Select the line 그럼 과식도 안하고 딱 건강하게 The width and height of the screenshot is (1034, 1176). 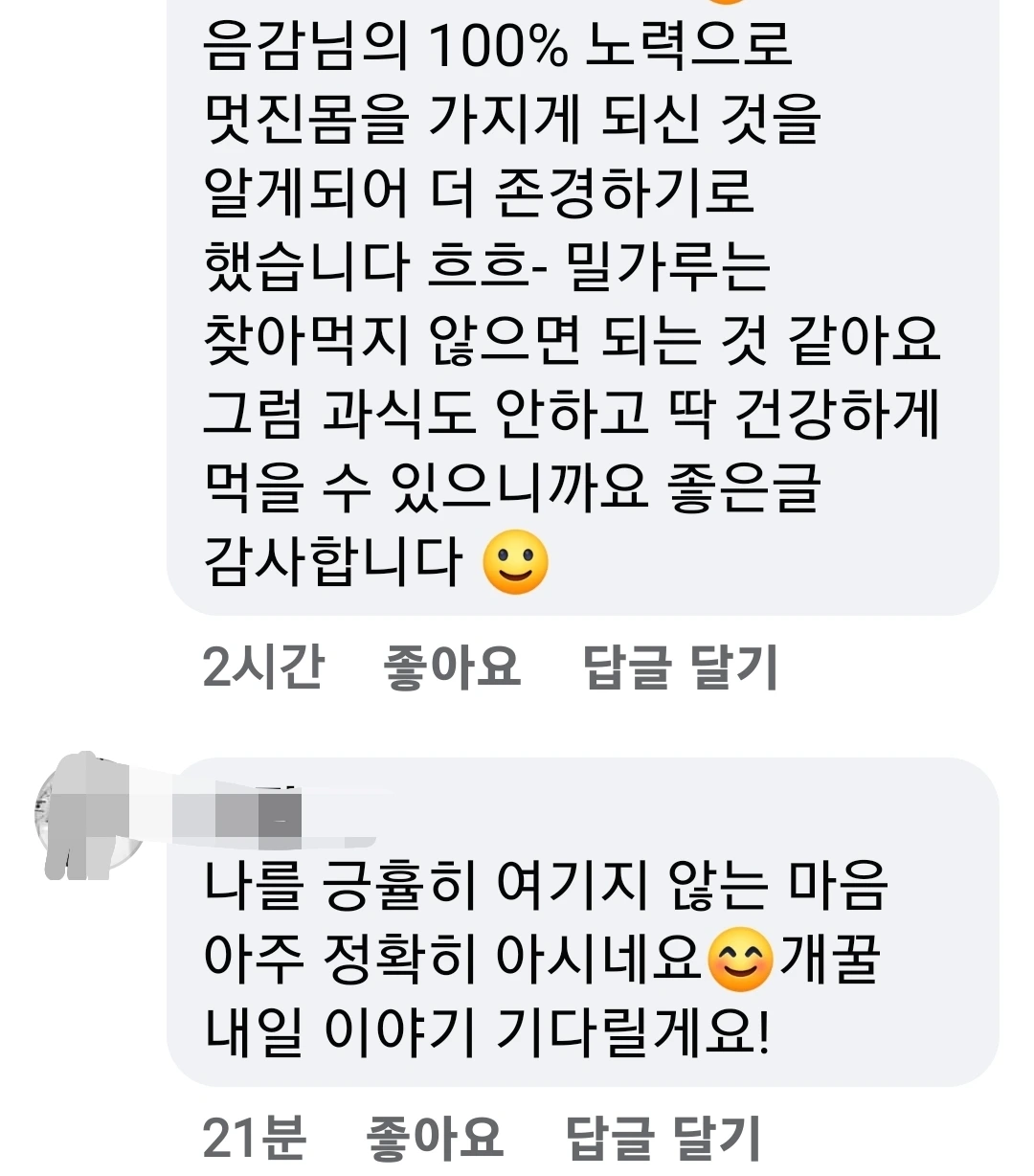572,415
